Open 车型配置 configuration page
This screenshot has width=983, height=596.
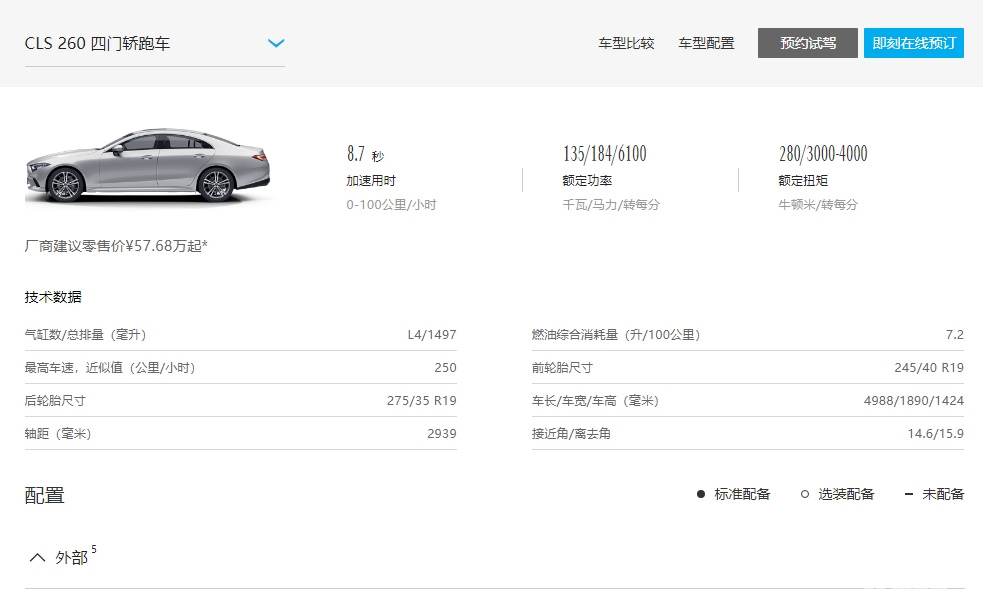[705, 43]
